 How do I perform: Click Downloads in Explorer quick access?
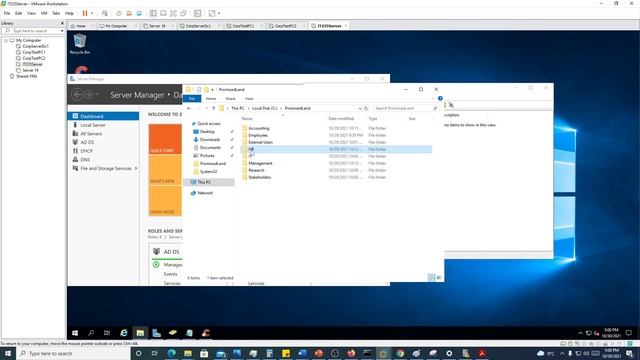point(210,140)
